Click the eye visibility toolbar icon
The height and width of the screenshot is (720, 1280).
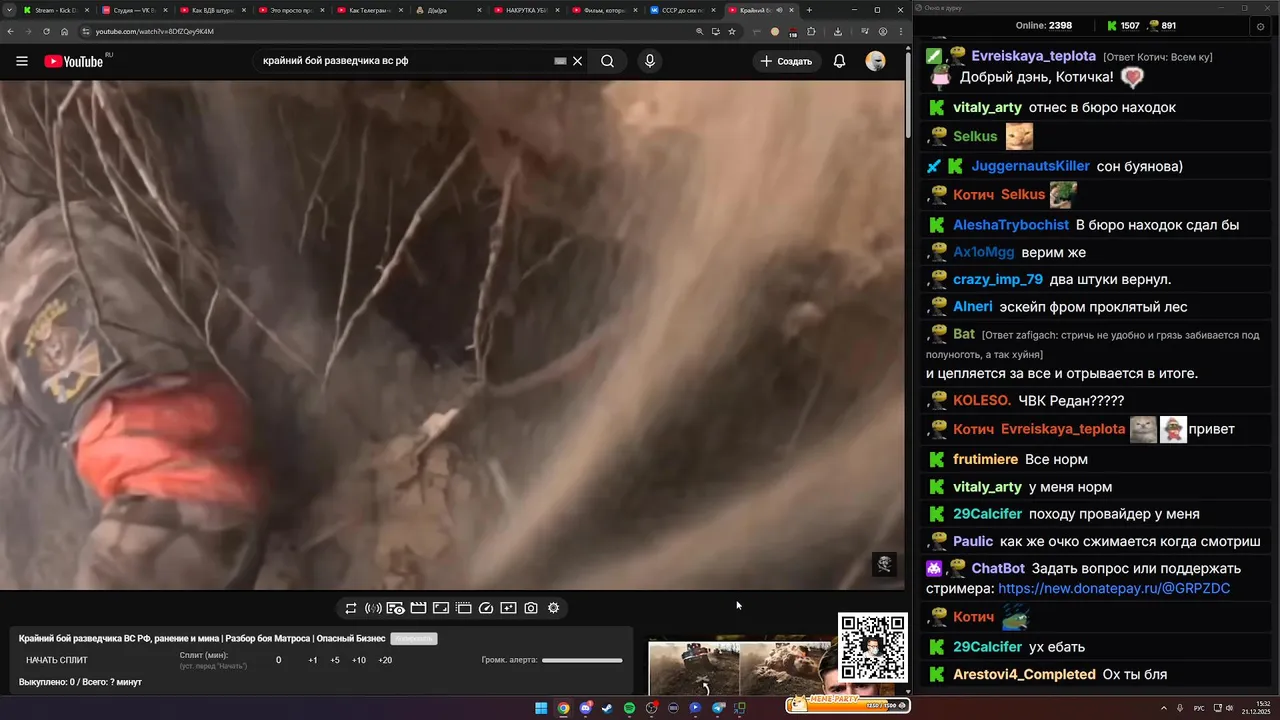(396, 608)
